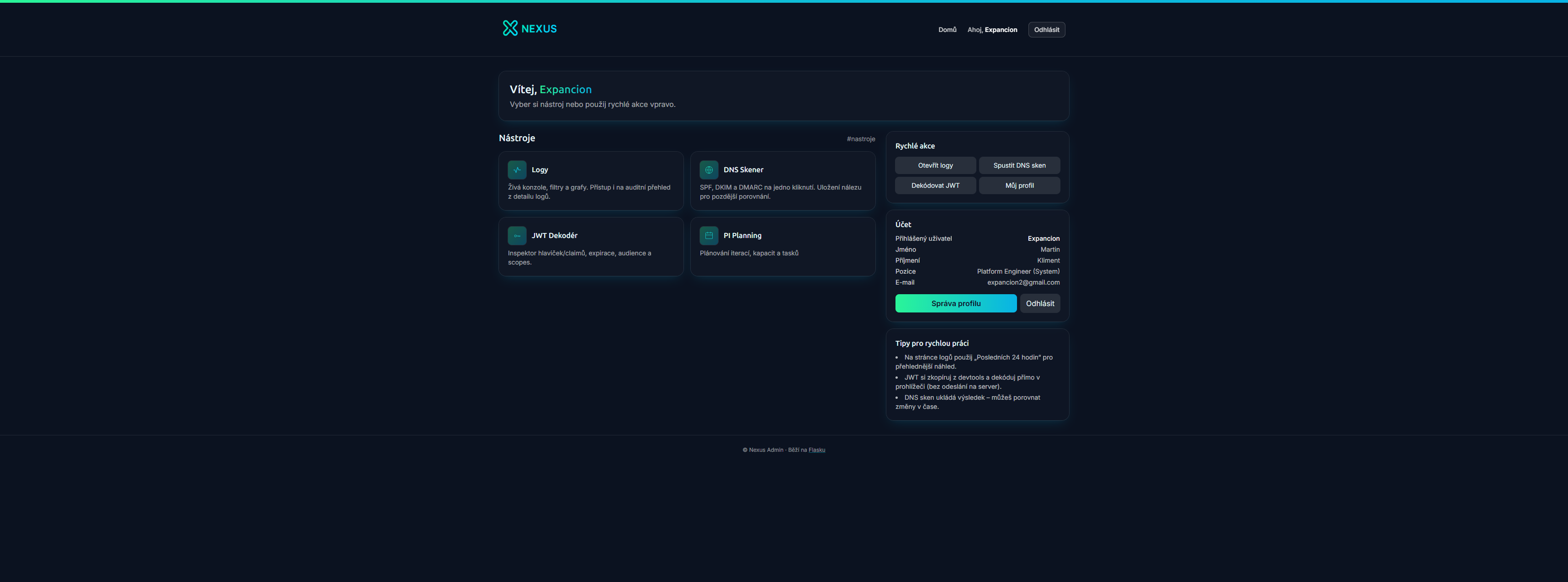Click the #nastroje anchor tag
Viewport: 1568px width, 582px height.
(x=860, y=139)
